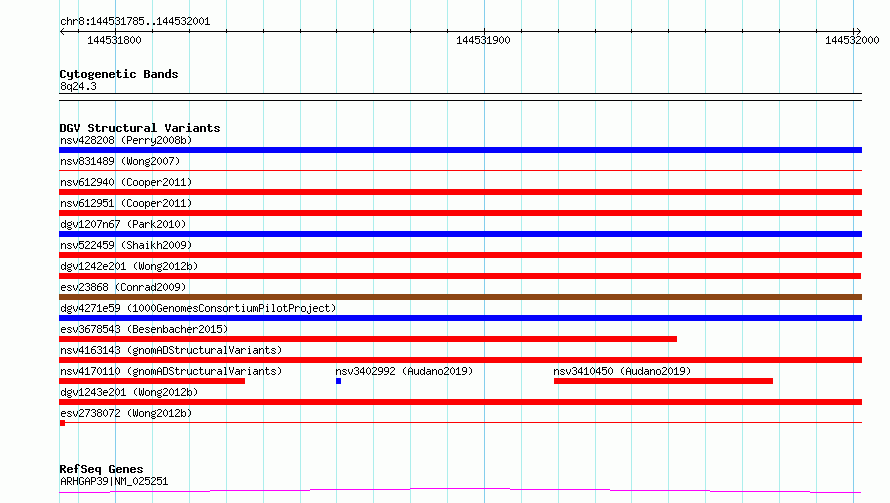
Task: Open nsv831489 (Wong2007) variant label
Action: pos(120,161)
